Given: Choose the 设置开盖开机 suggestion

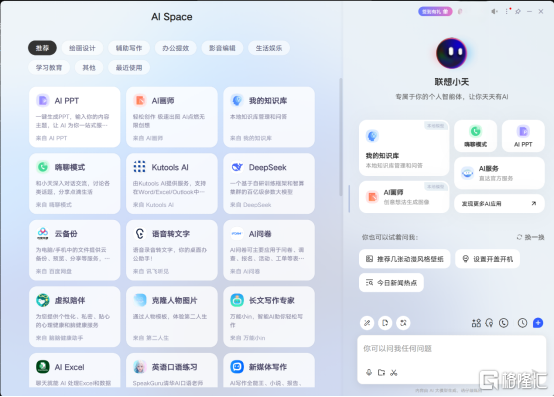Looking at the screenshot, I should tap(487, 259).
